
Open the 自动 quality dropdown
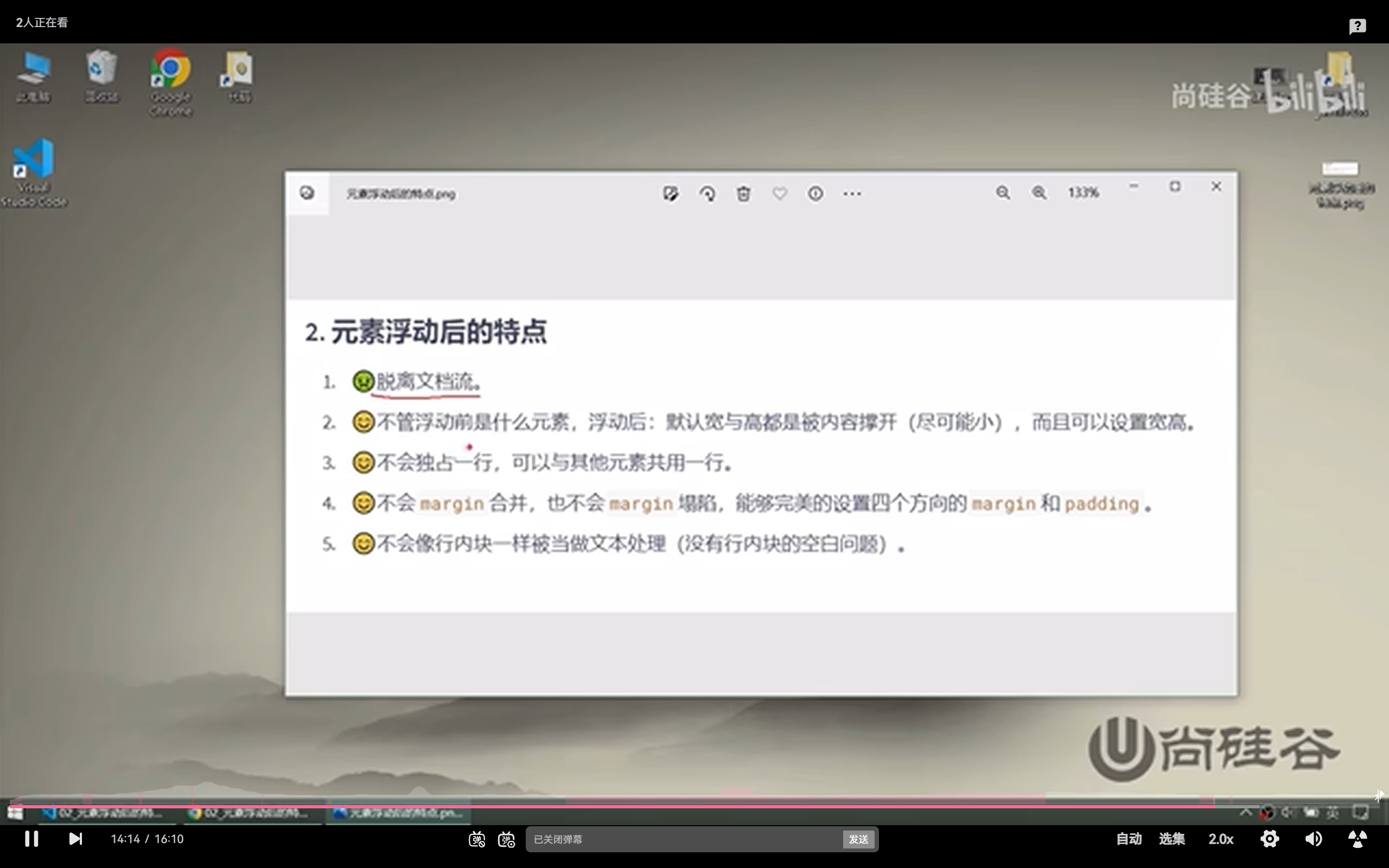[1129, 839]
